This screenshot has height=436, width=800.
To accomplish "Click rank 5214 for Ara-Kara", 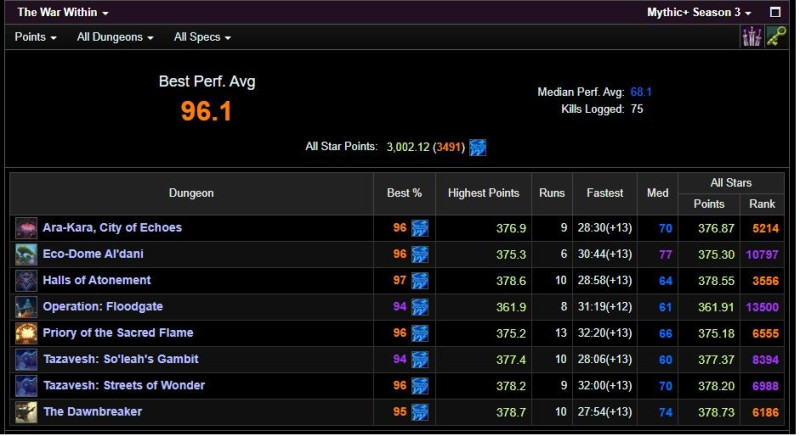I will [x=765, y=228].
